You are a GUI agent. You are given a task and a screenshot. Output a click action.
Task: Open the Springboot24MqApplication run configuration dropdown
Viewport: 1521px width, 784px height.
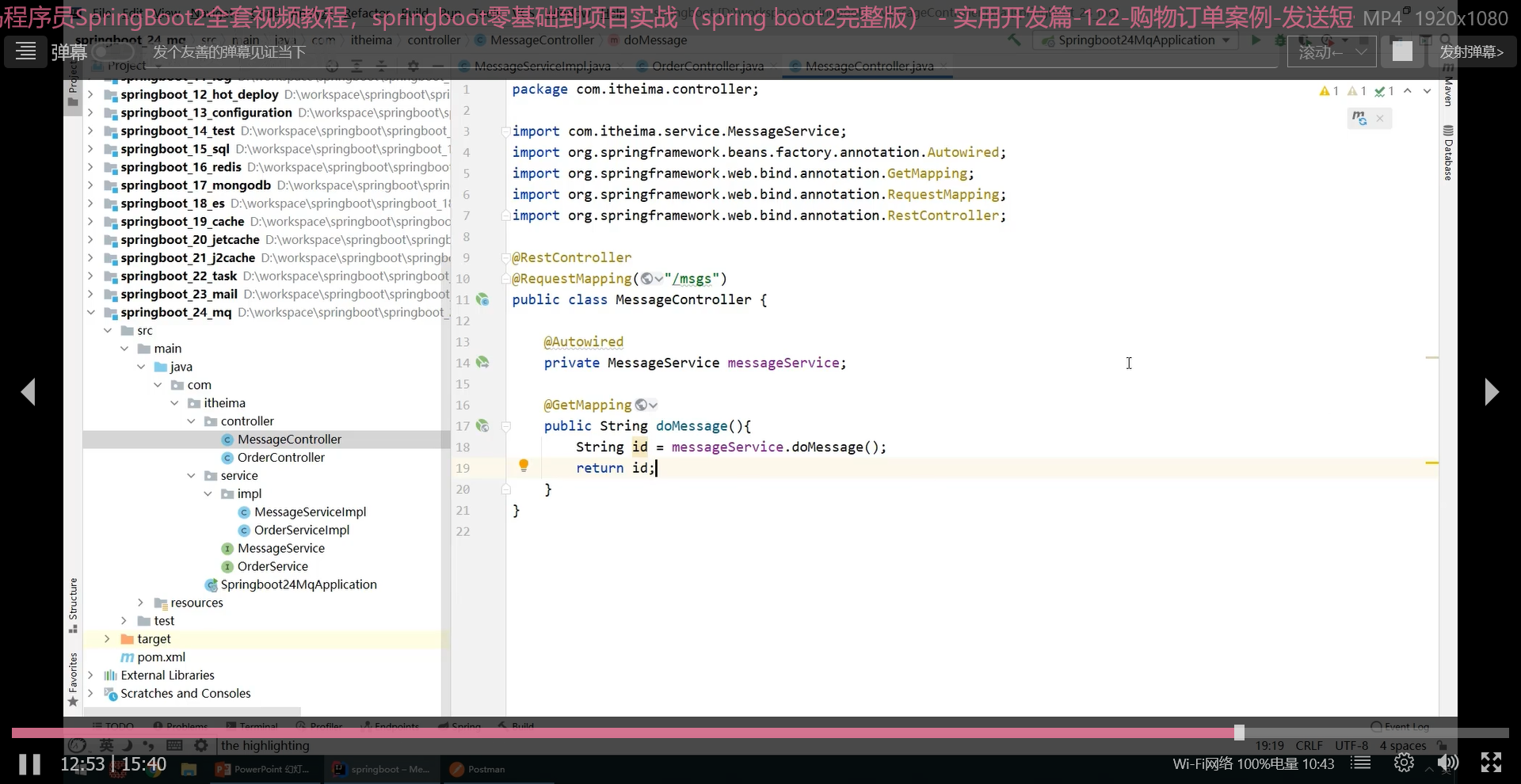tap(1136, 40)
